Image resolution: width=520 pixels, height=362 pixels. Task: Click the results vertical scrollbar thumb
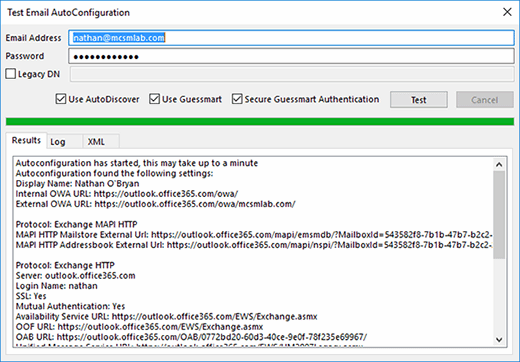click(x=499, y=215)
